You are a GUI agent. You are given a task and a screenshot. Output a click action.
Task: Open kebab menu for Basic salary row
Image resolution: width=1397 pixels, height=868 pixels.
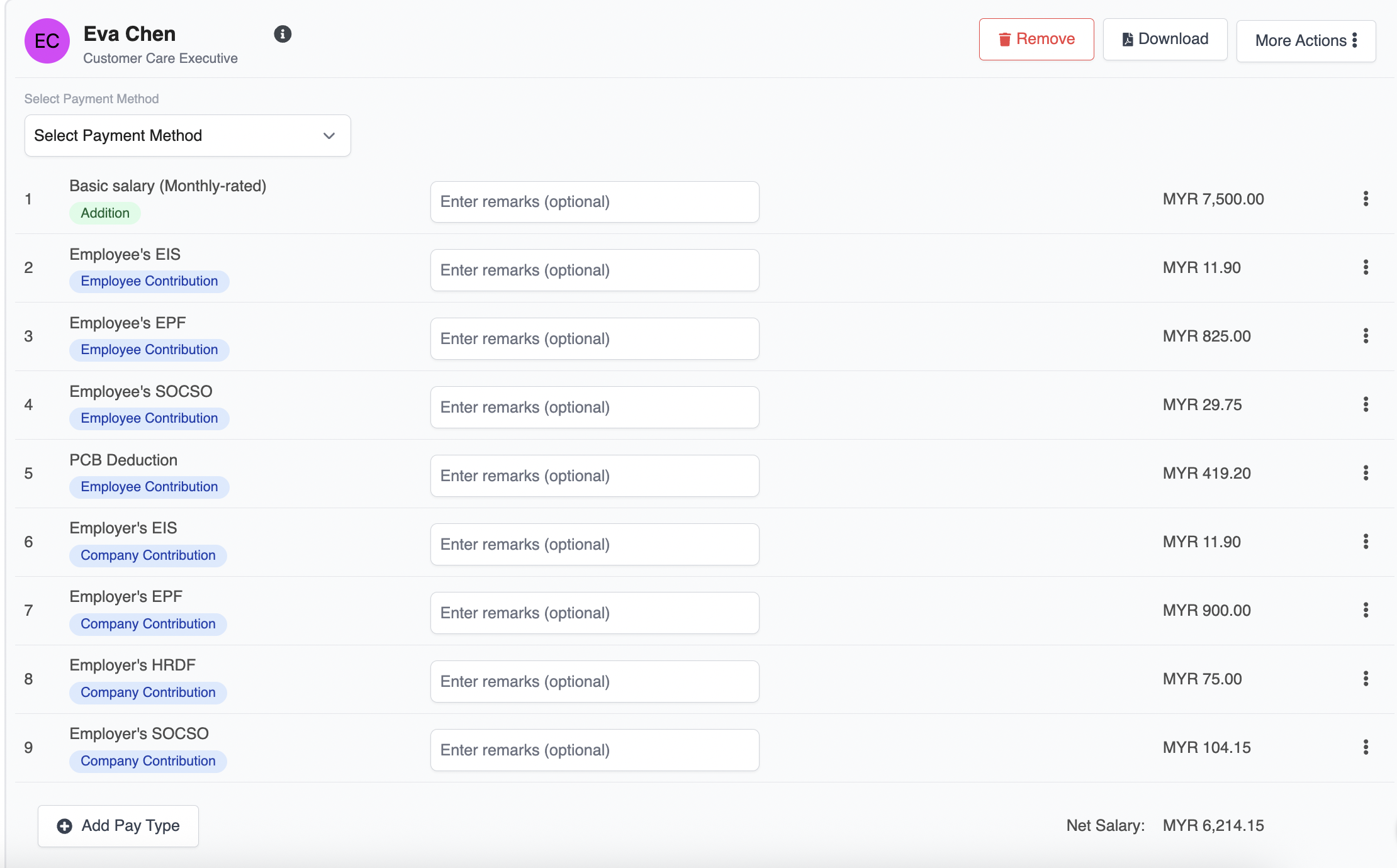[1366, 199]
